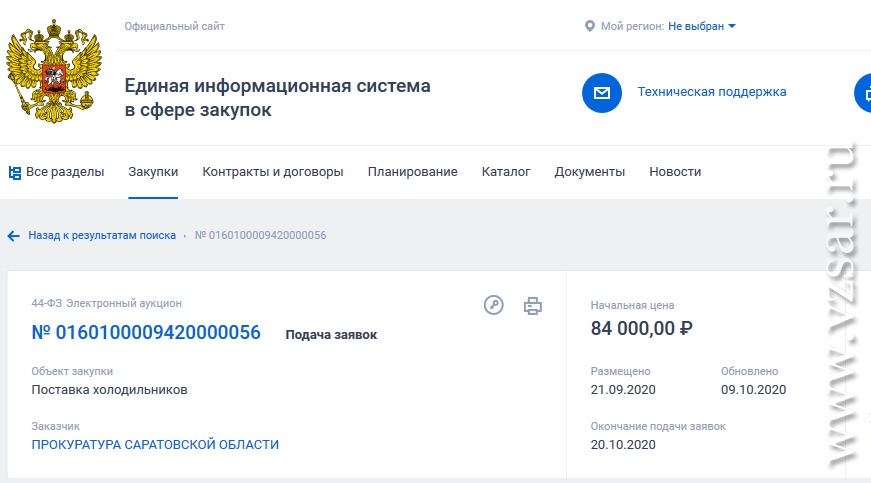
Task: Expand the Не выбран region dropdown
Action: coord(702,26)
